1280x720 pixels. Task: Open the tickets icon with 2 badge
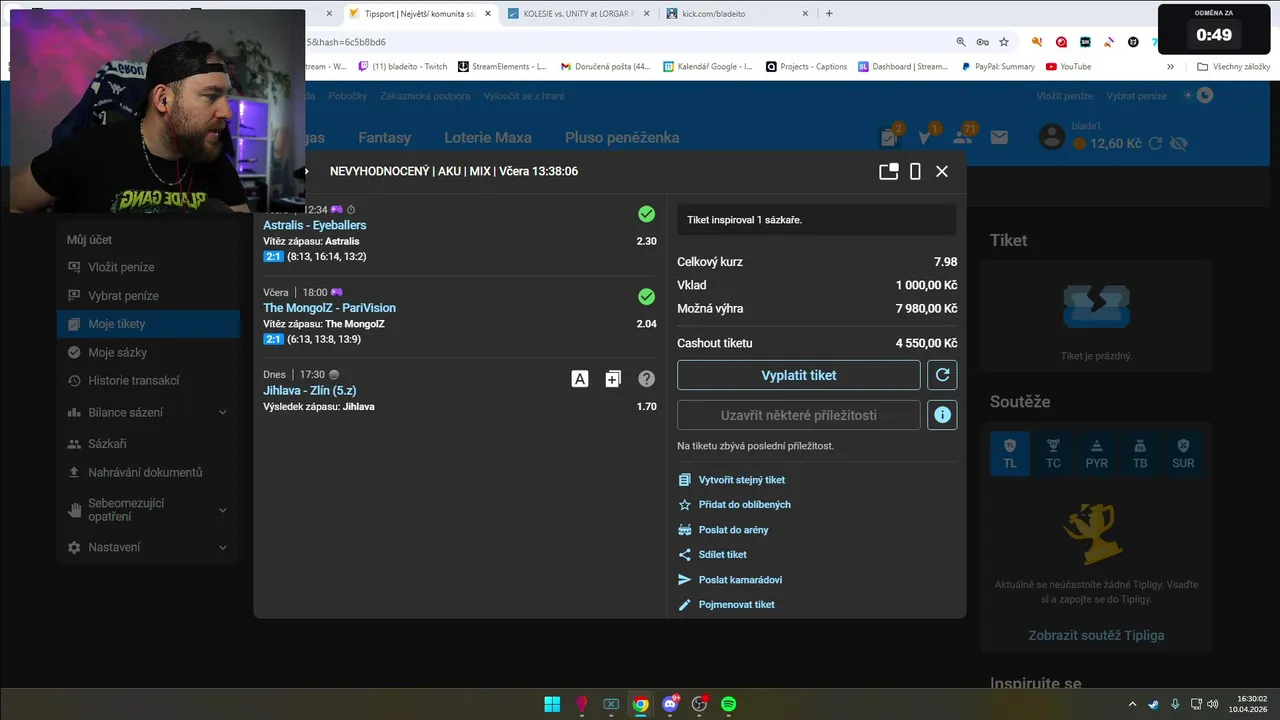coord(889,137)
